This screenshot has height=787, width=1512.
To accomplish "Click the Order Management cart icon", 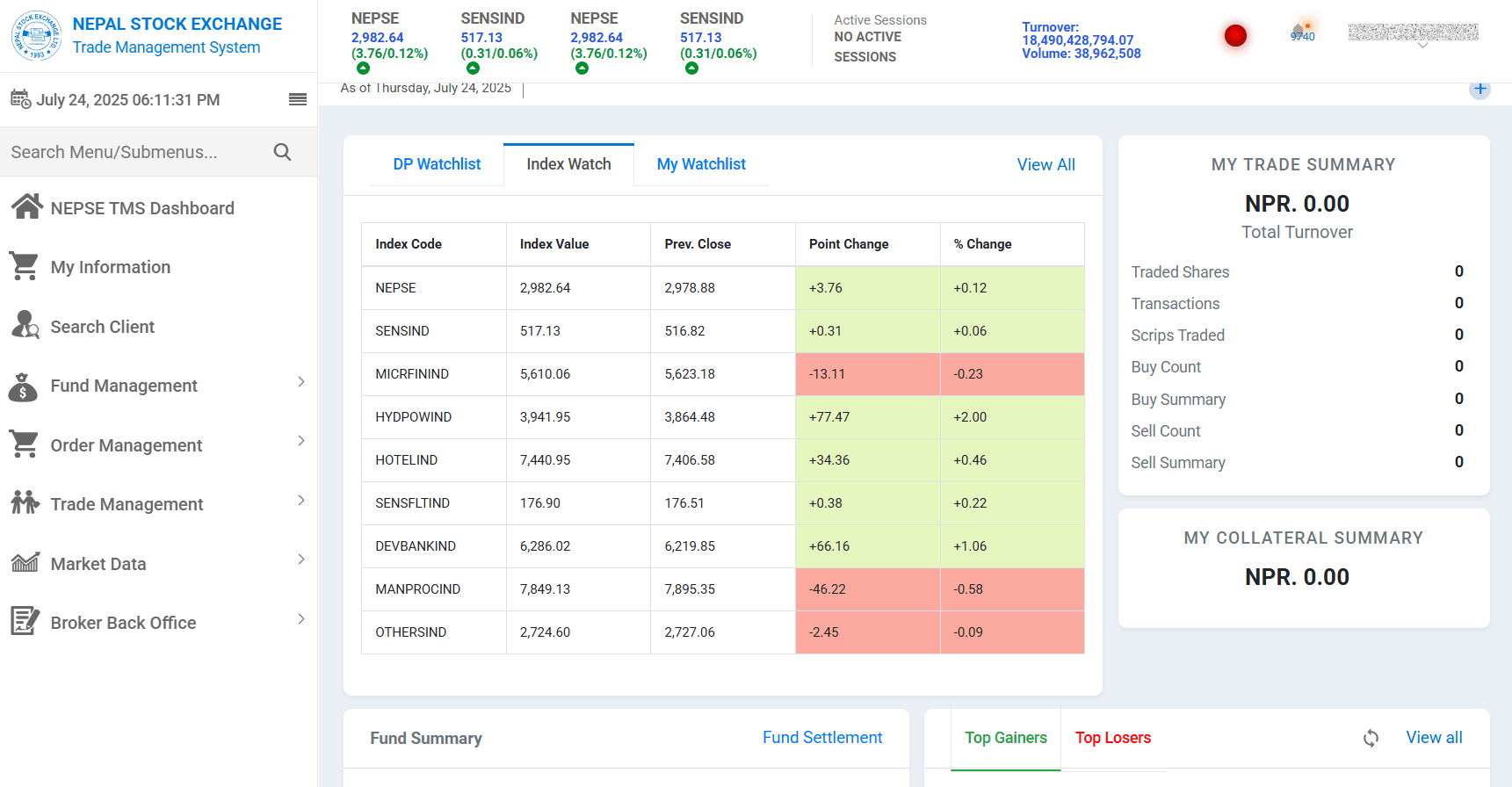I will coord(24,444).
